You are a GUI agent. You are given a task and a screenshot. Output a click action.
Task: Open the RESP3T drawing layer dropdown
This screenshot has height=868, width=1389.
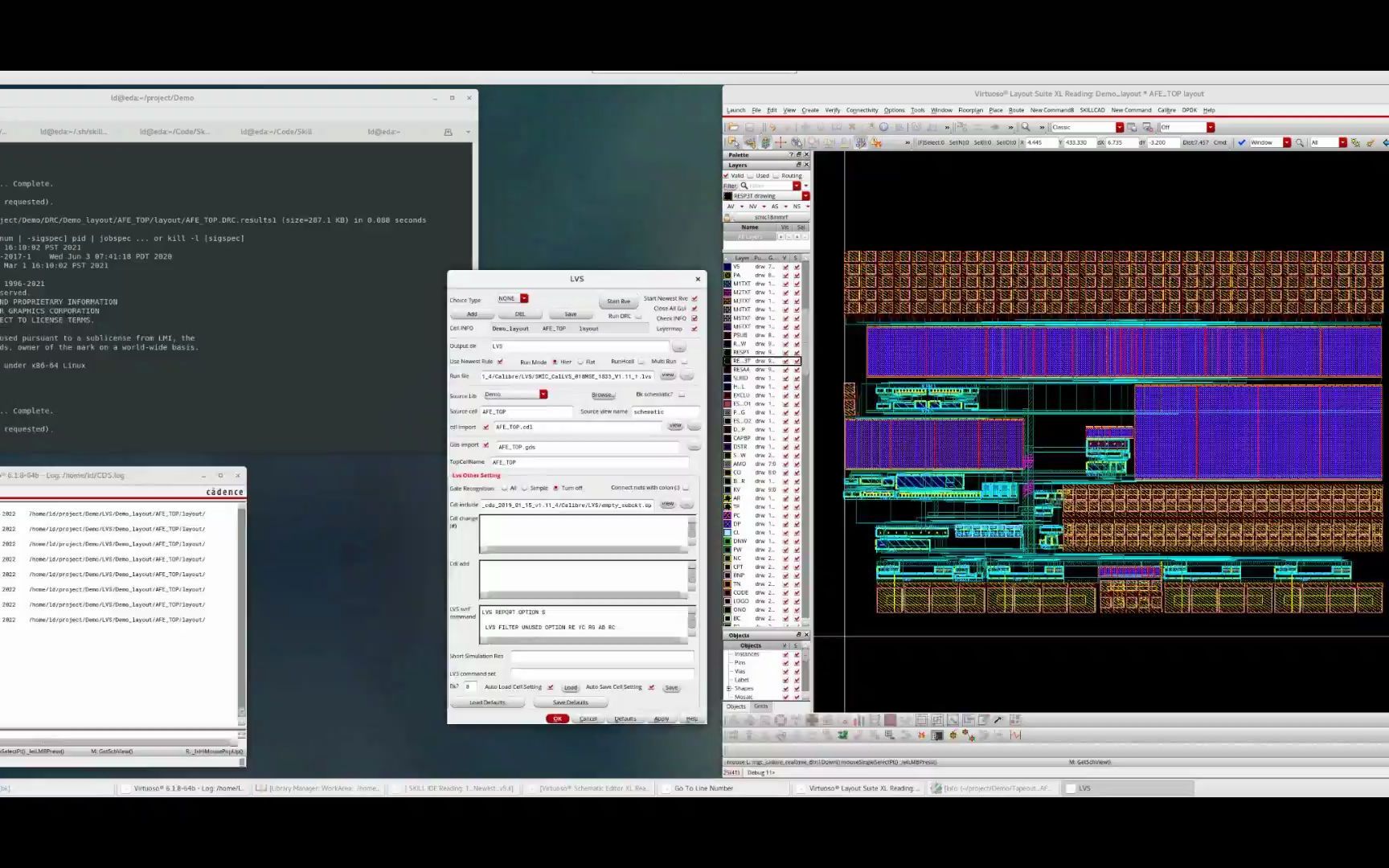[x=806, y=196]
